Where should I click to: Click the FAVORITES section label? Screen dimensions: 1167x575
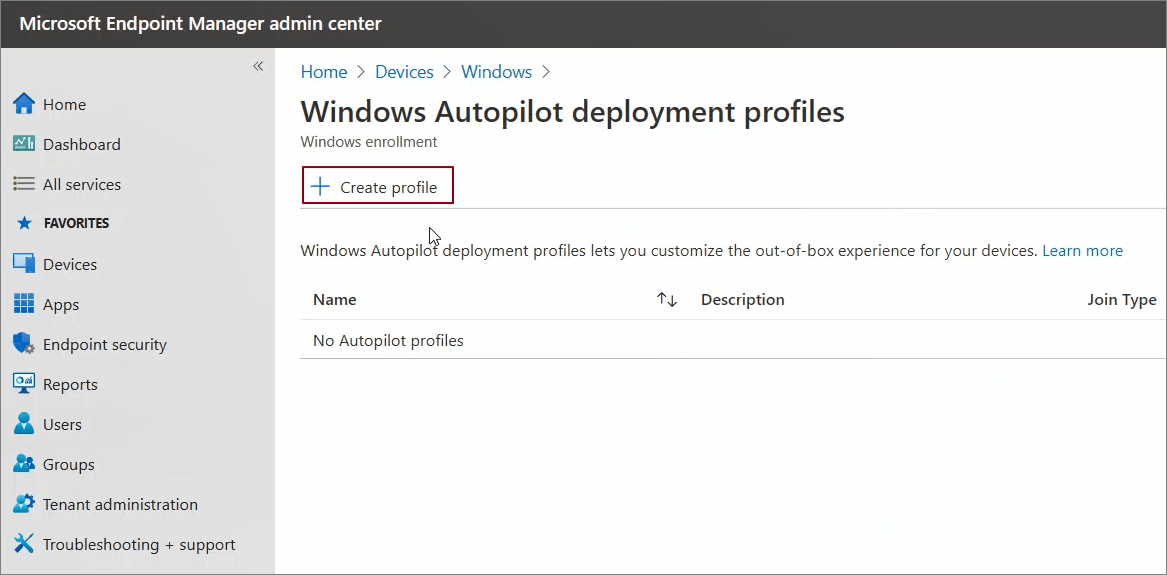tap(77, 223)
